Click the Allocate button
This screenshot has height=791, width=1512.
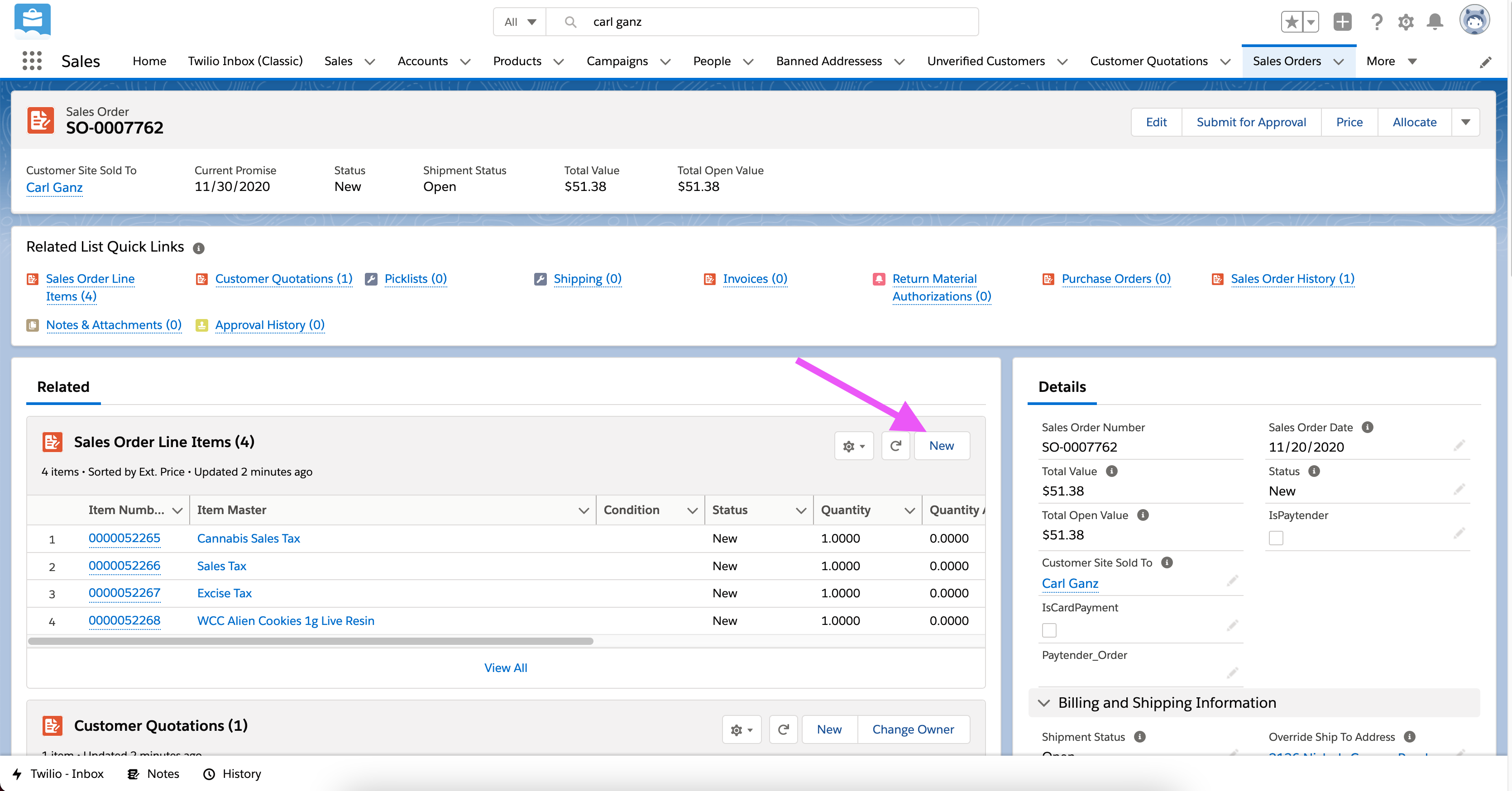[x=1415, y=122]
